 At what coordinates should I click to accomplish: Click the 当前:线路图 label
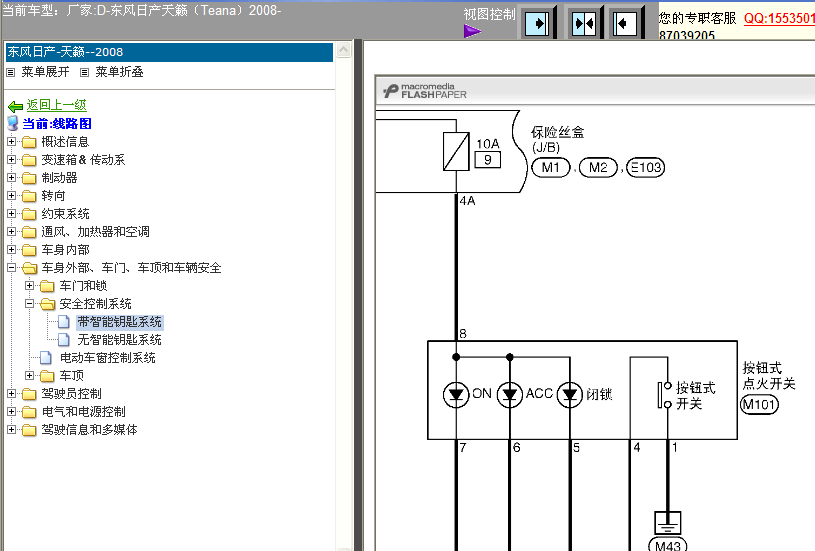click(57, 124)
